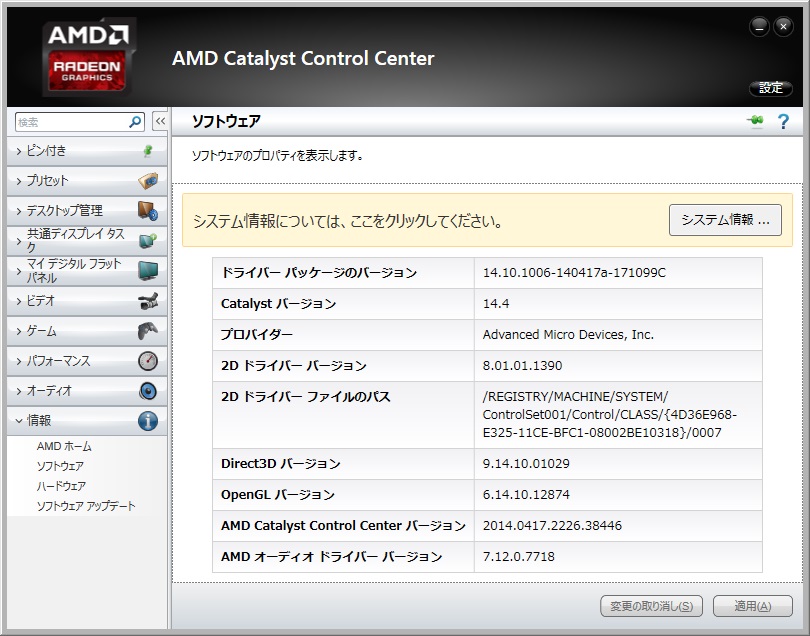Click the システム情報 ... button
Viewport: 810px width, 636px height.
(725, 220)
